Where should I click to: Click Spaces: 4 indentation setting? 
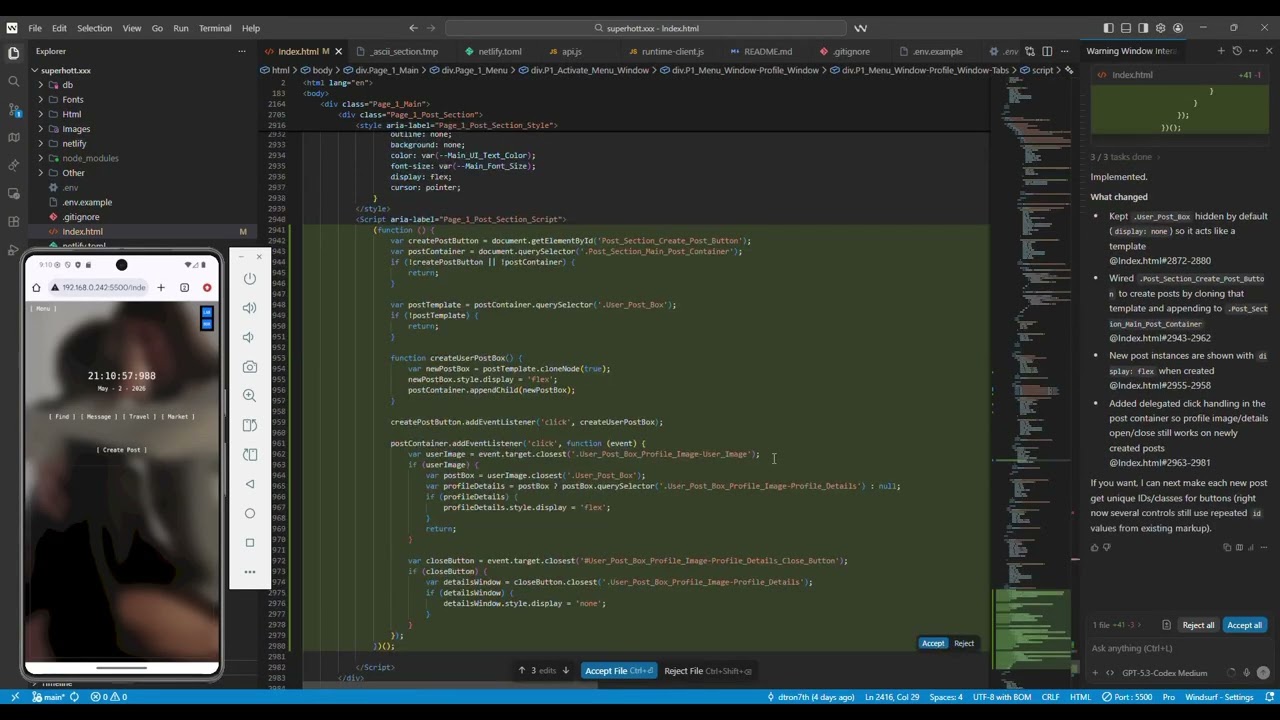[x=945, y=697]
